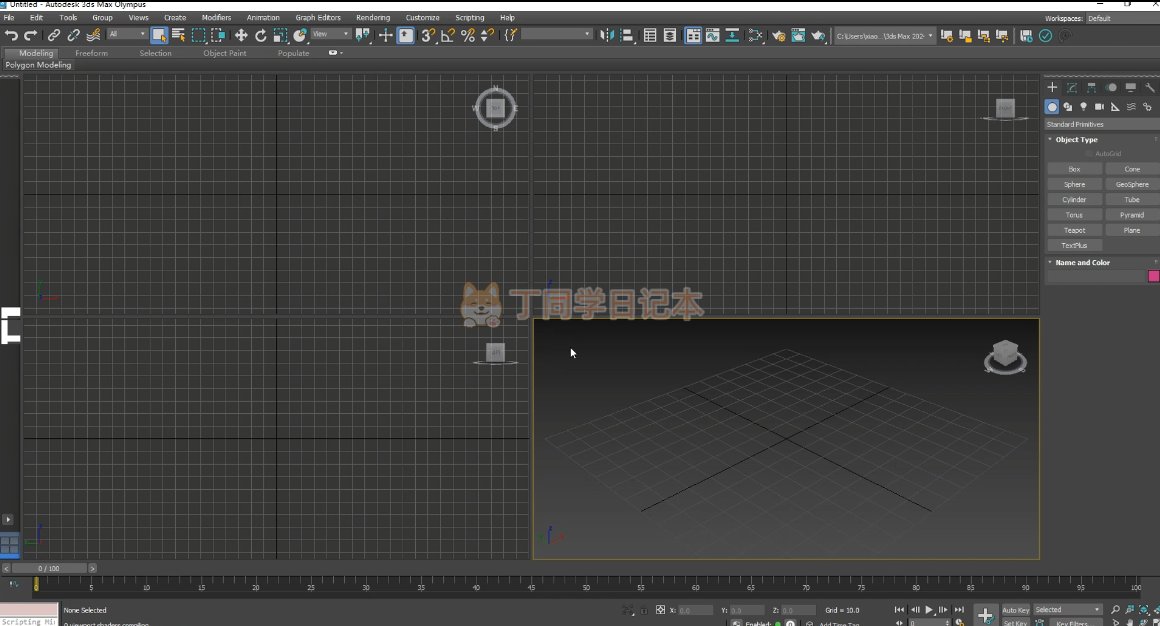Switch to the Freeform ribbon tab
This screenshot has width=1160, height=626.
point(91,53)
